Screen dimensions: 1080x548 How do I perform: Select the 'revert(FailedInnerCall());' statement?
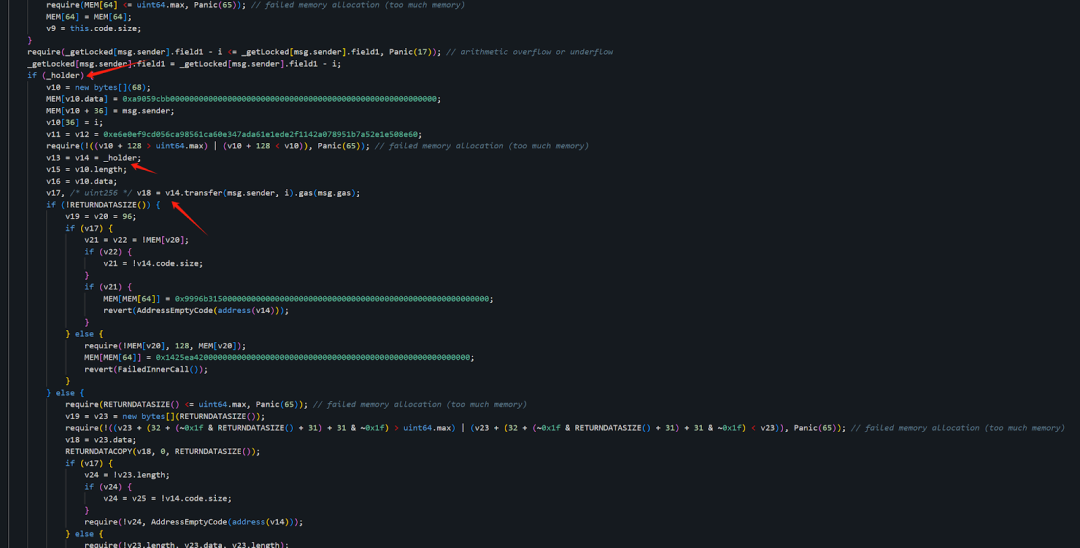146,369
